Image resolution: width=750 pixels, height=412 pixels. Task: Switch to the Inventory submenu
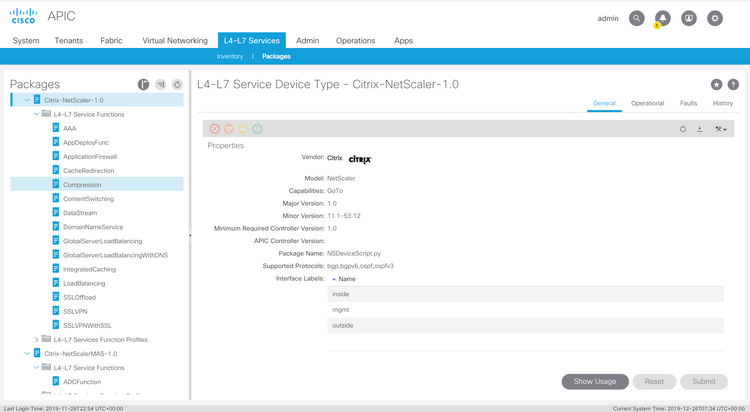(x=230, y=56)
